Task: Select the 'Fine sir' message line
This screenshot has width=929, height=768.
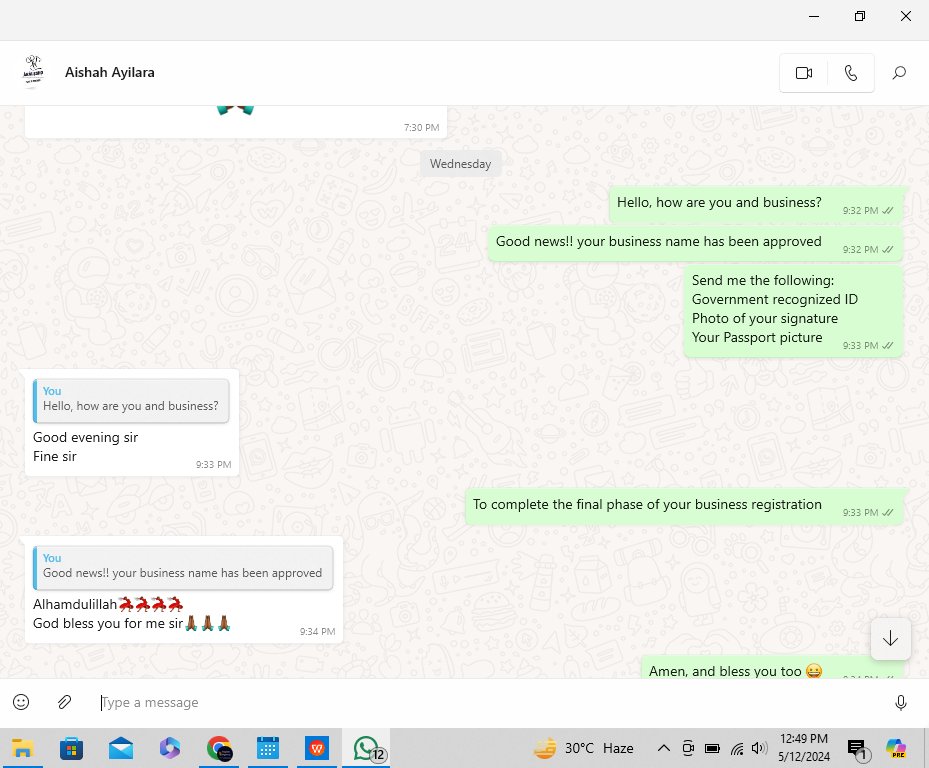Action: (x=55, y=456)
